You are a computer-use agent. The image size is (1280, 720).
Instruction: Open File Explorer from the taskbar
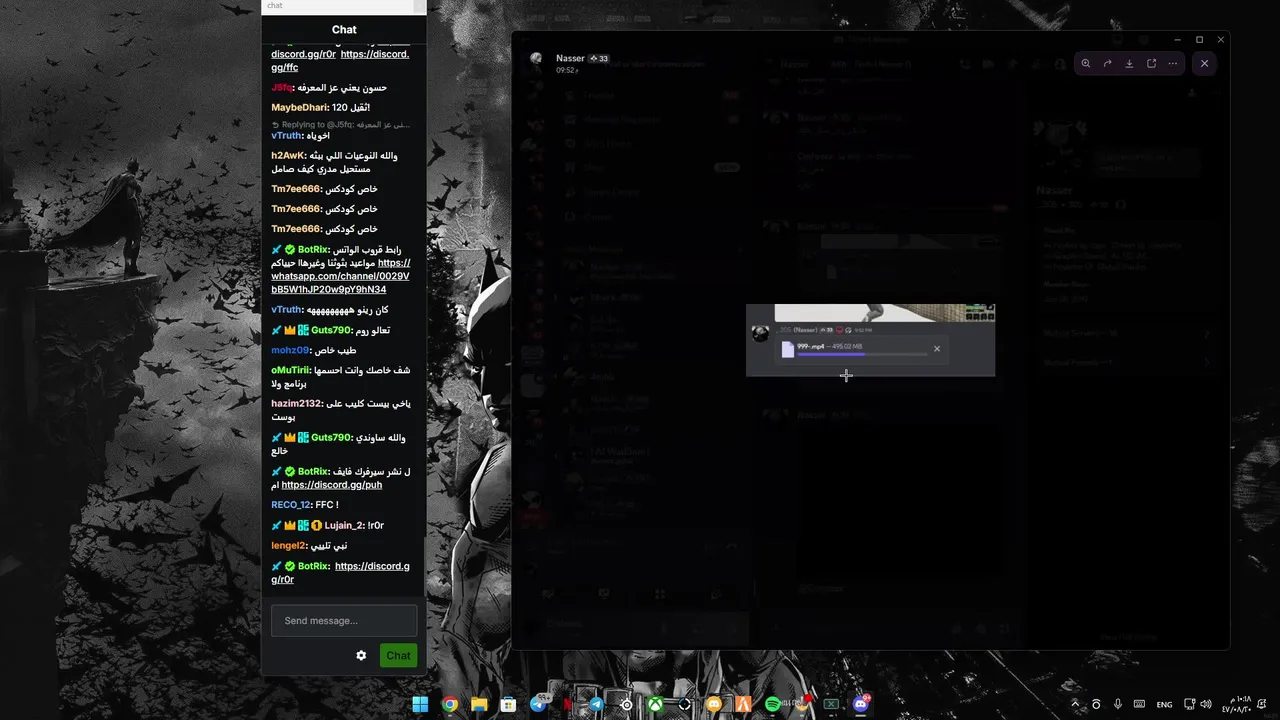tap(479, 704)
